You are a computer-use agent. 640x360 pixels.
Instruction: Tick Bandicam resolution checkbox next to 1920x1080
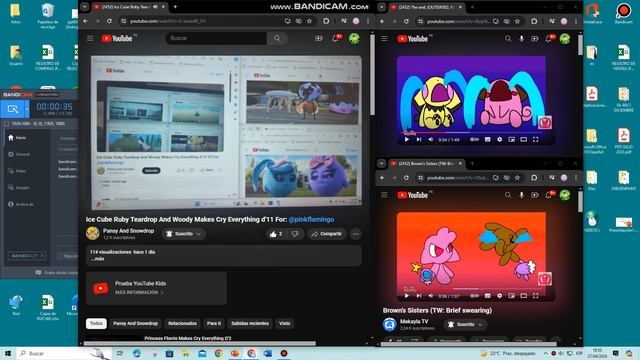coord(6,123)
